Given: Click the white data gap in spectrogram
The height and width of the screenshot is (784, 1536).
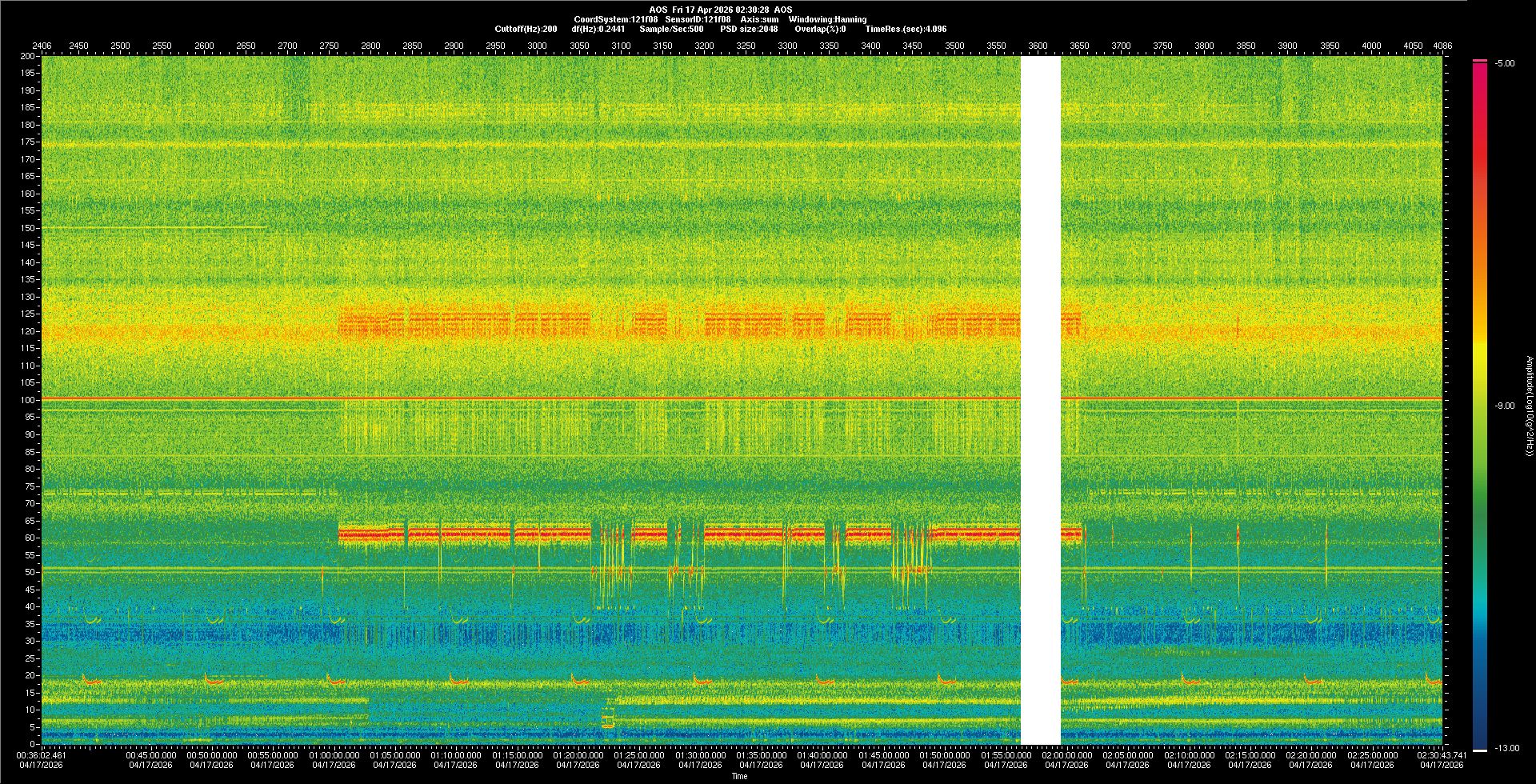Looking at the screenshot, I should point(1040,400).
